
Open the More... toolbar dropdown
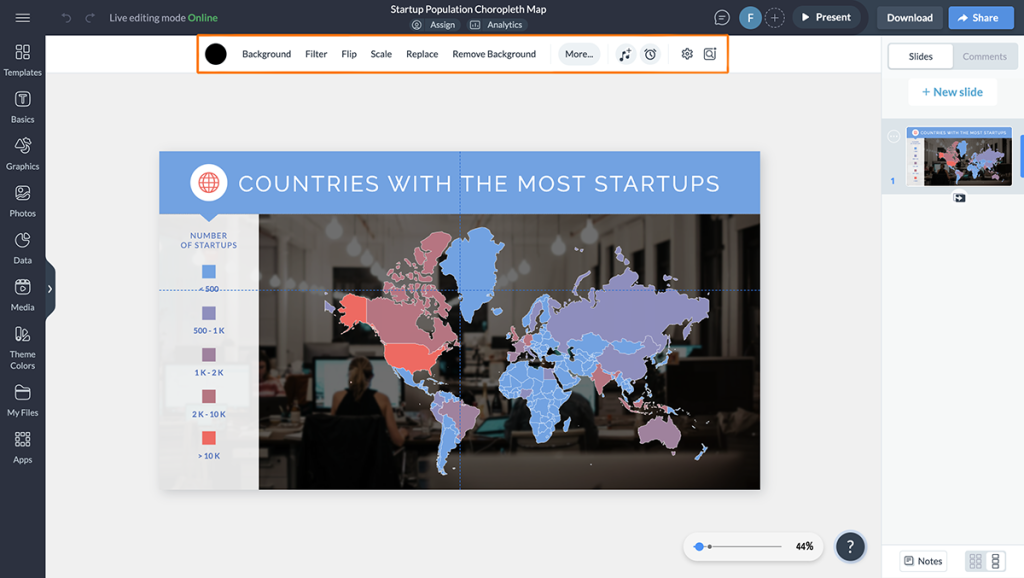point(579,53)
